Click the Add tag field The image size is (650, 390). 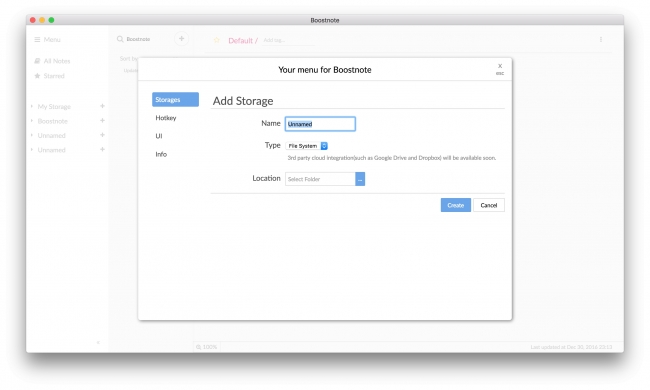point(288,40)
